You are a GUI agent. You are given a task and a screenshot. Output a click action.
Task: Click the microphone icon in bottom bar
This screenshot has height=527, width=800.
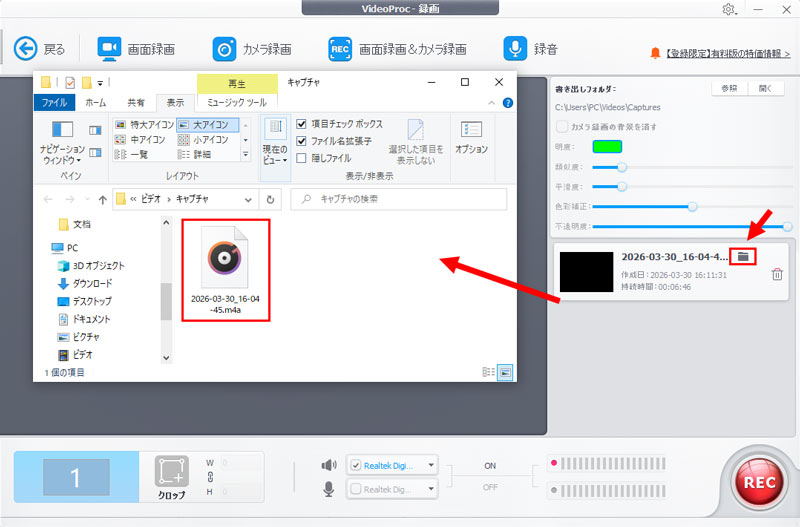329,489
